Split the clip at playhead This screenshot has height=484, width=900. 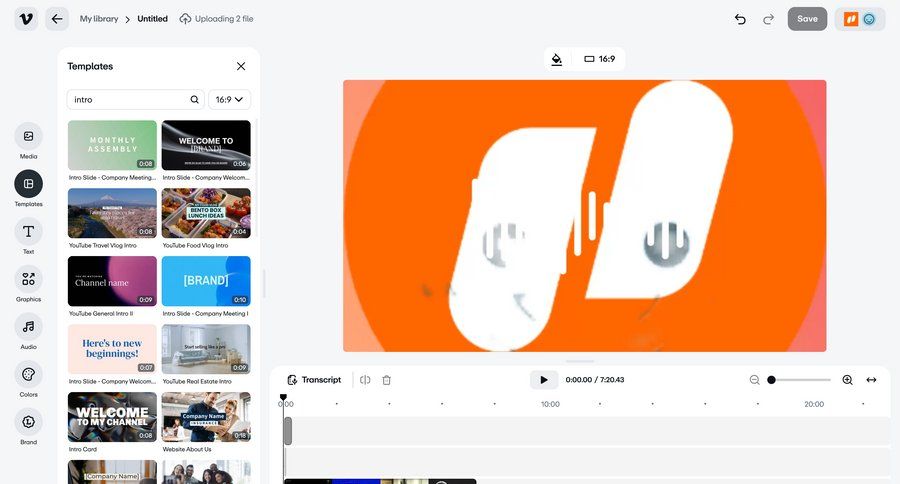pyautogui.click(x=365, y=380)
